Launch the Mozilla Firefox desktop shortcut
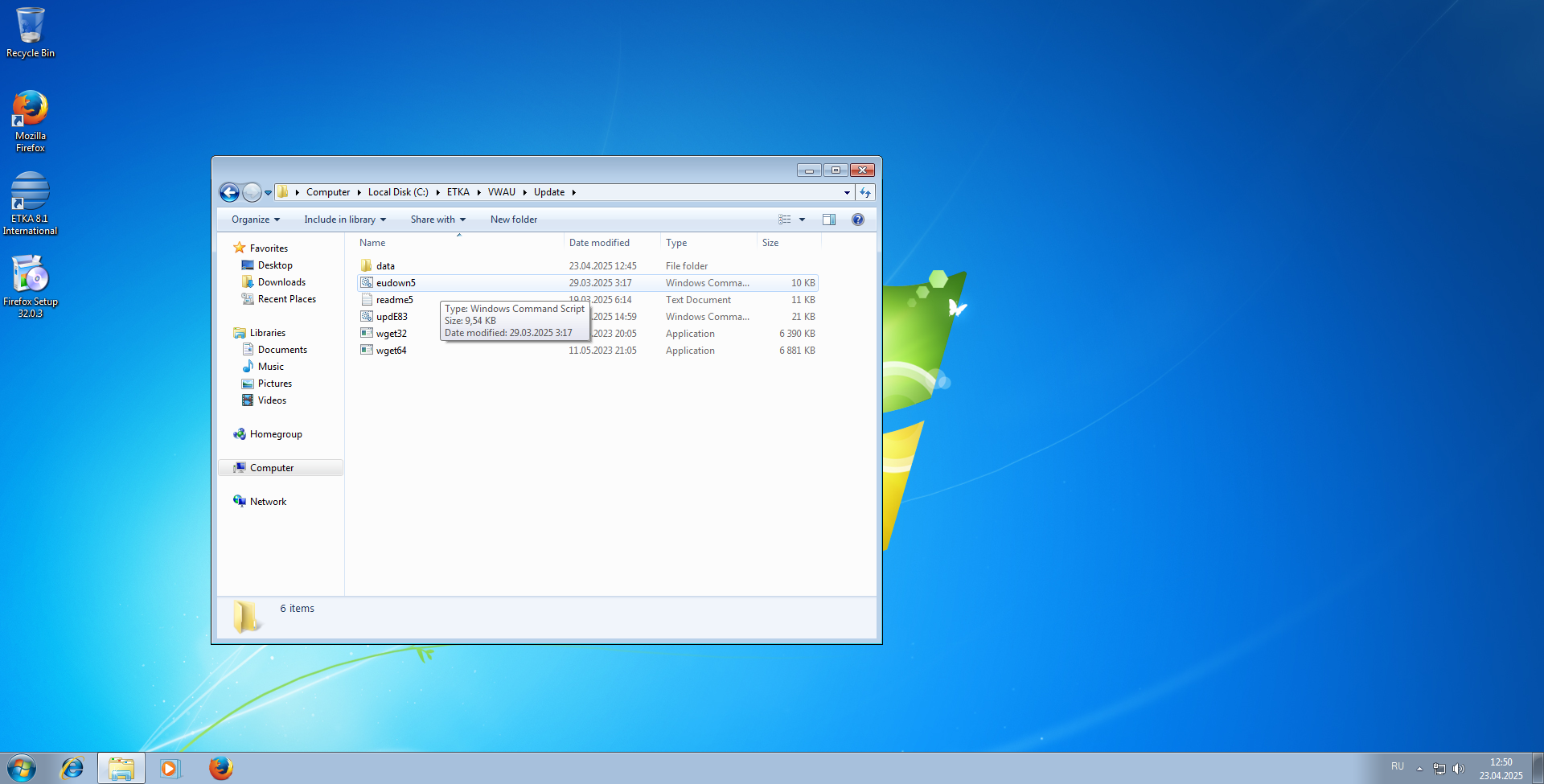Screen dimensions: 1544x784 (x=31, y=121)
